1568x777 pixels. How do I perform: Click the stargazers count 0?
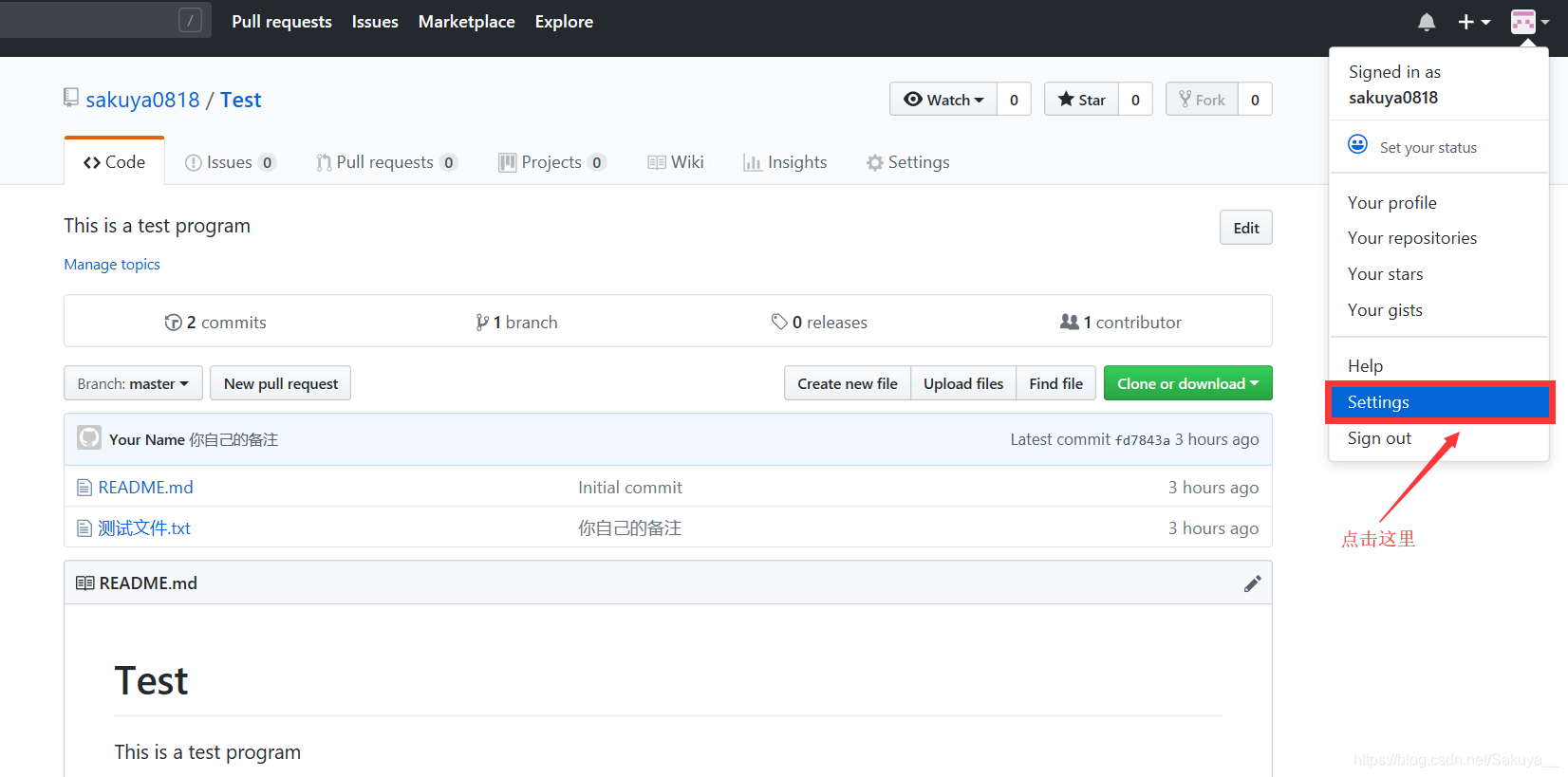1135,100
